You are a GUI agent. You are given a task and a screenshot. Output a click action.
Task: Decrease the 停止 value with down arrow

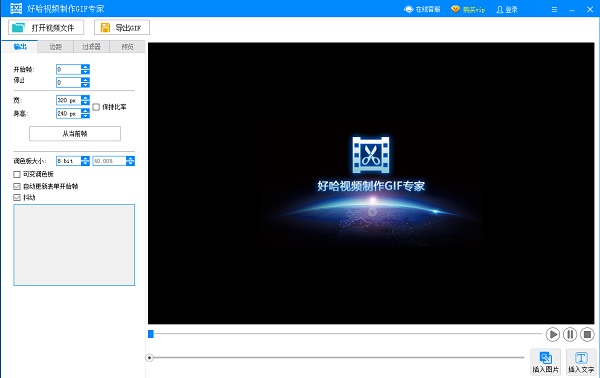coord(85,85)
